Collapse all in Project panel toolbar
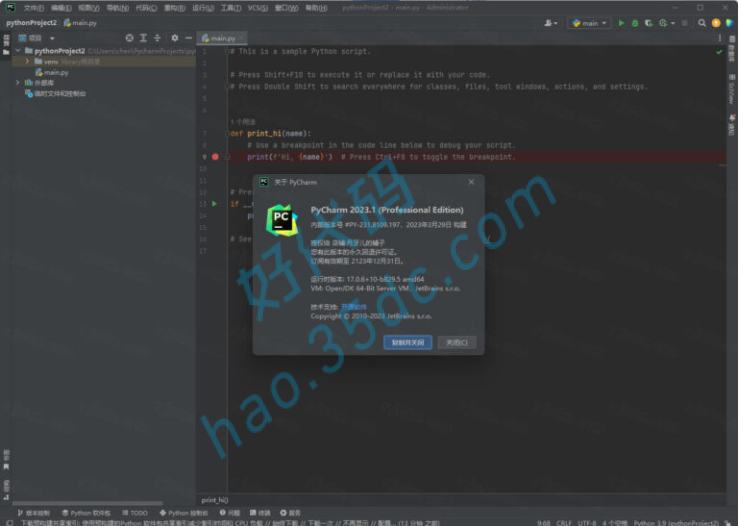 click(157, 38)
